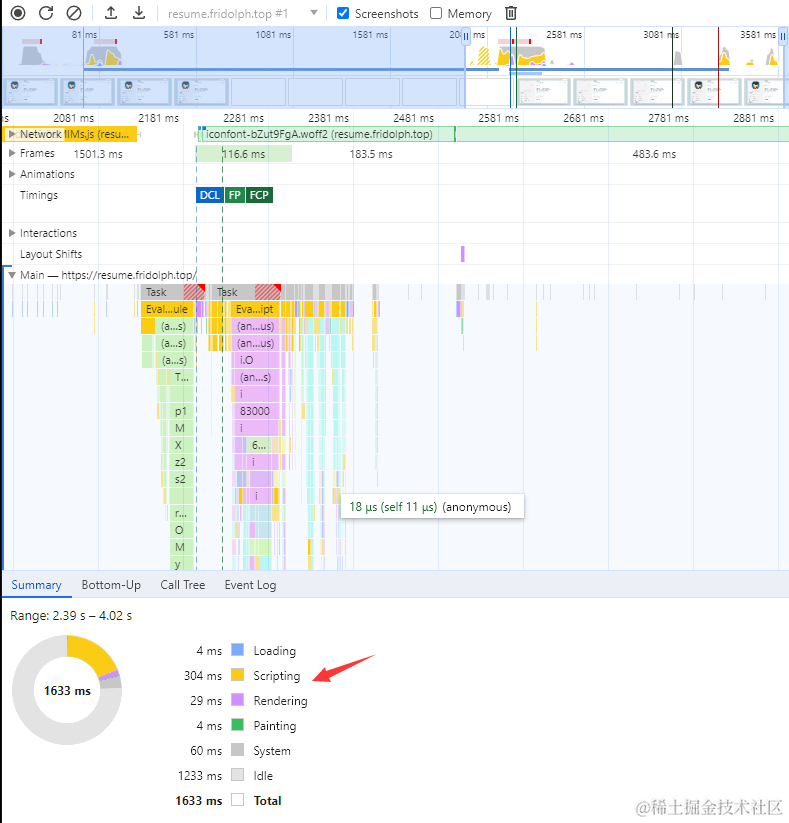789x823 pixels.
Task: Click the Idle legend label
Action: click(x=263, y=776)
